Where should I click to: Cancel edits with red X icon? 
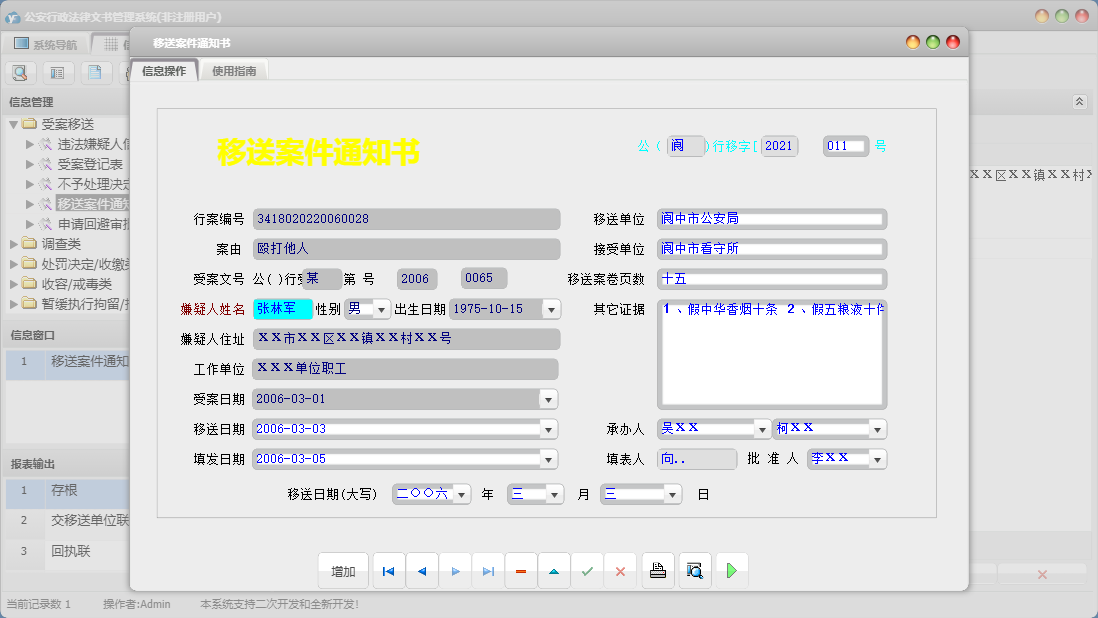click(620, 571)
